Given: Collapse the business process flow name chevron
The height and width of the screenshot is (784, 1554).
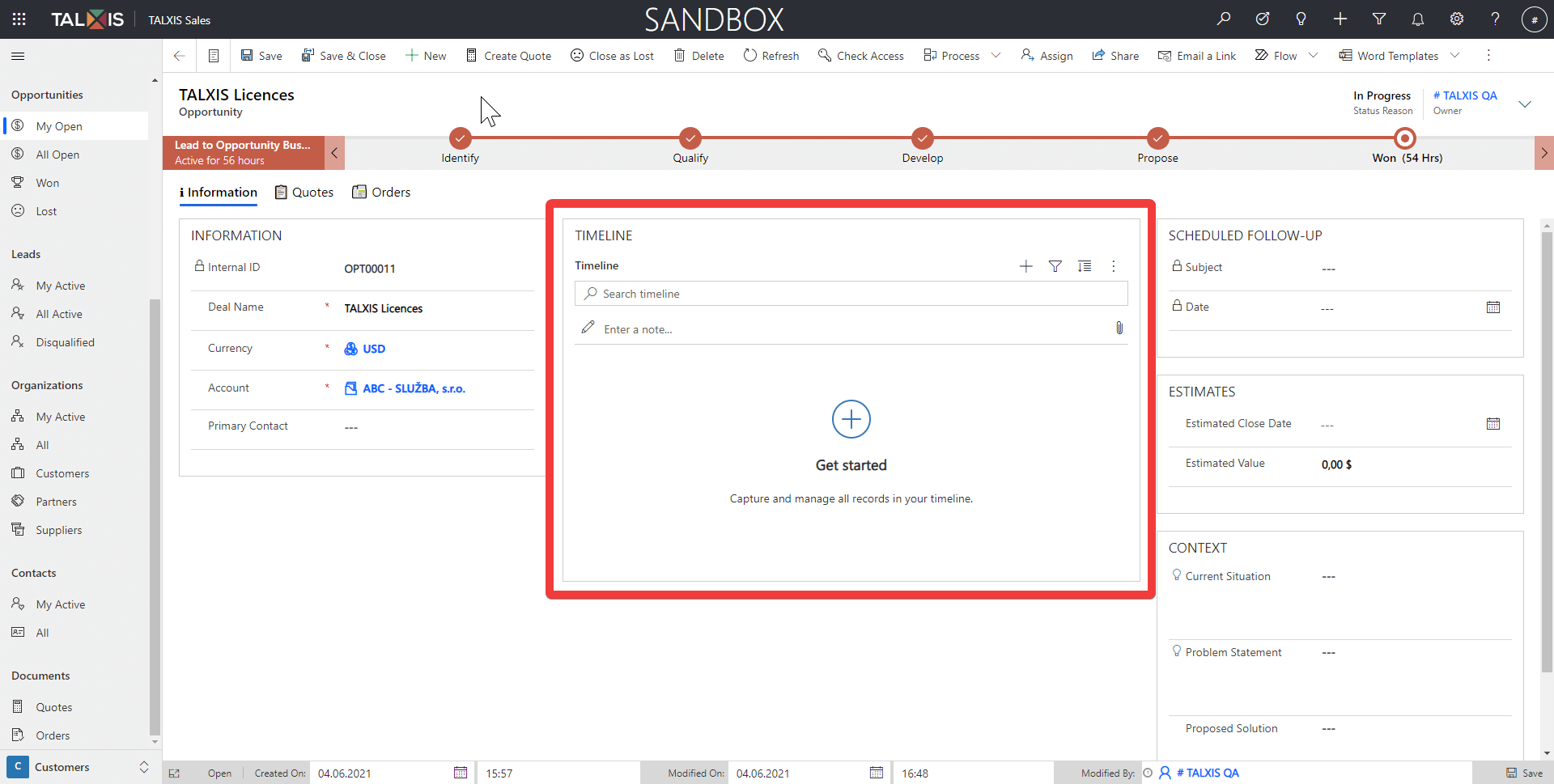Looking at the screenshot, I should point(334,153).
